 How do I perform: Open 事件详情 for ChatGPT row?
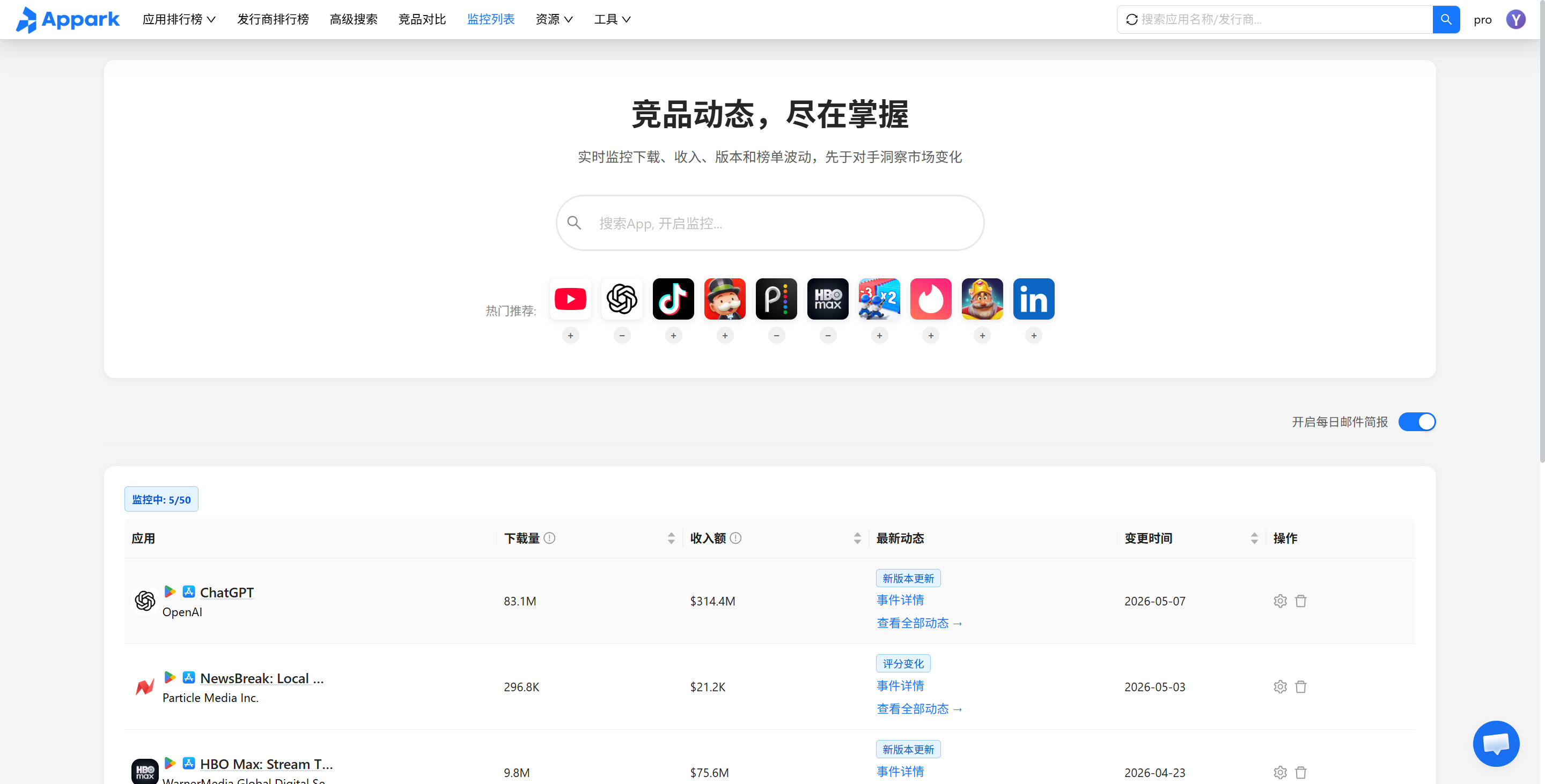click(x=900, y=600)
